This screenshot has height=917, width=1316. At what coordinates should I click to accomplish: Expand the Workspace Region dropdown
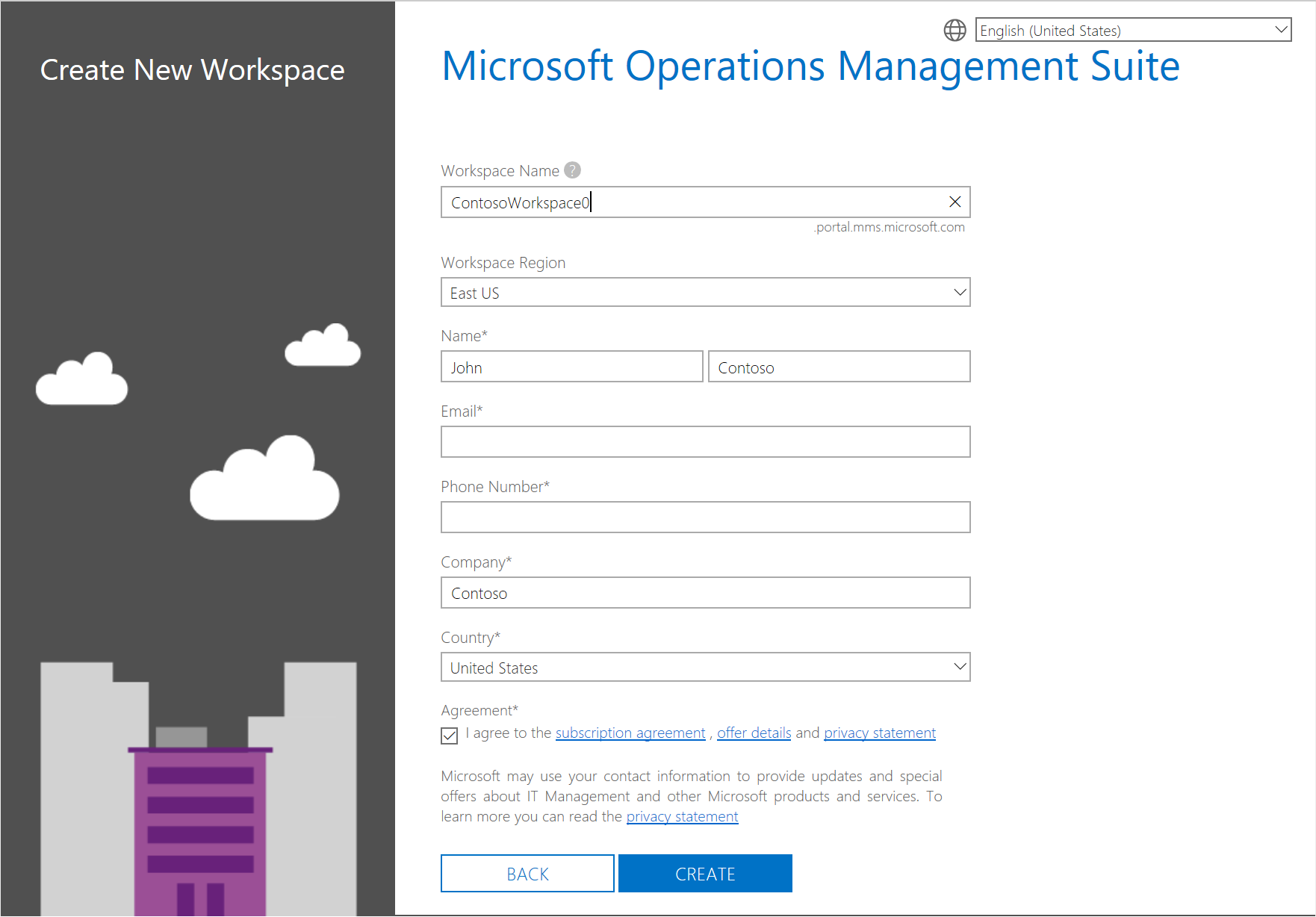[705, 293]
